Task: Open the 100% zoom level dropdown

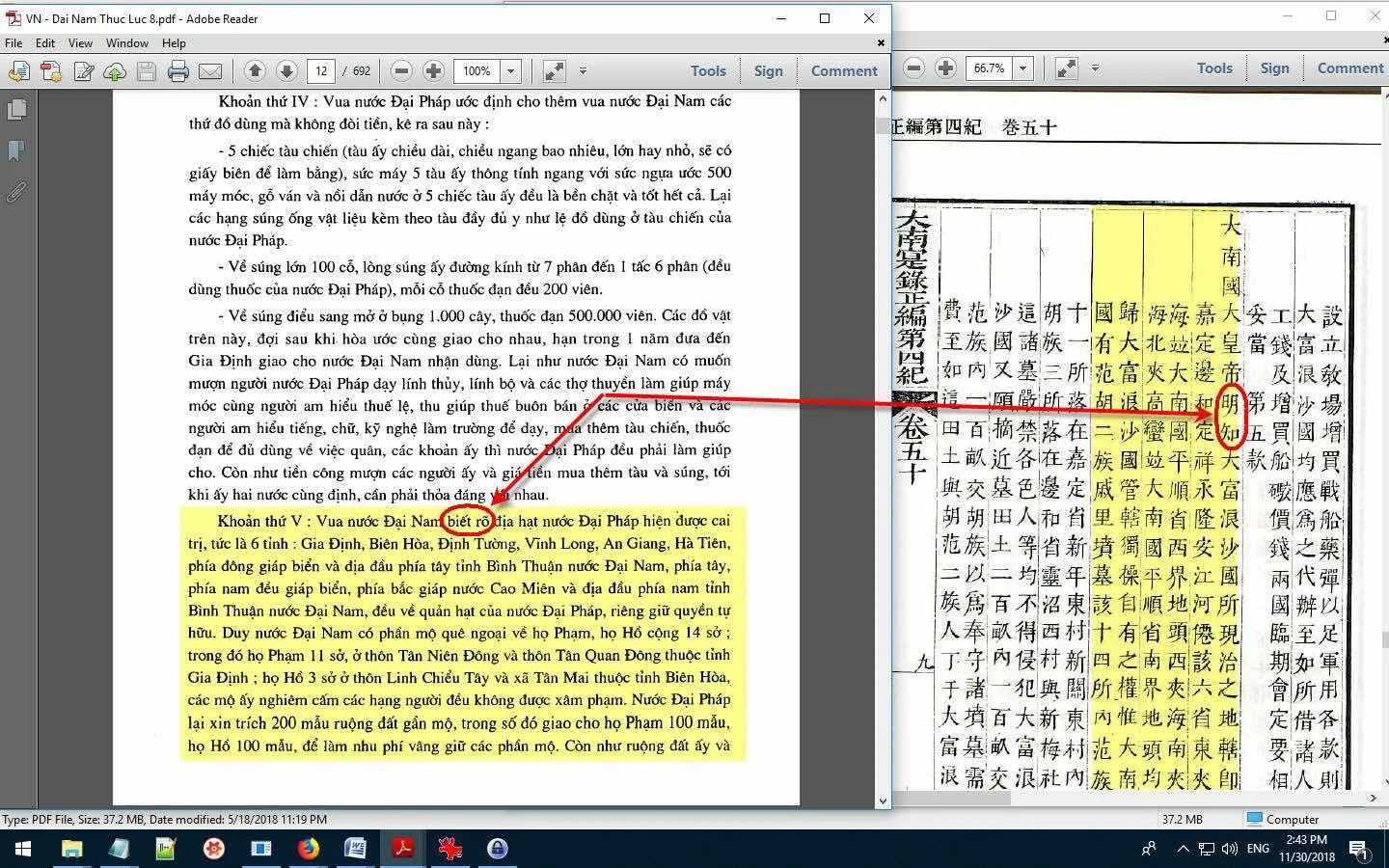Action: point(511,71)
